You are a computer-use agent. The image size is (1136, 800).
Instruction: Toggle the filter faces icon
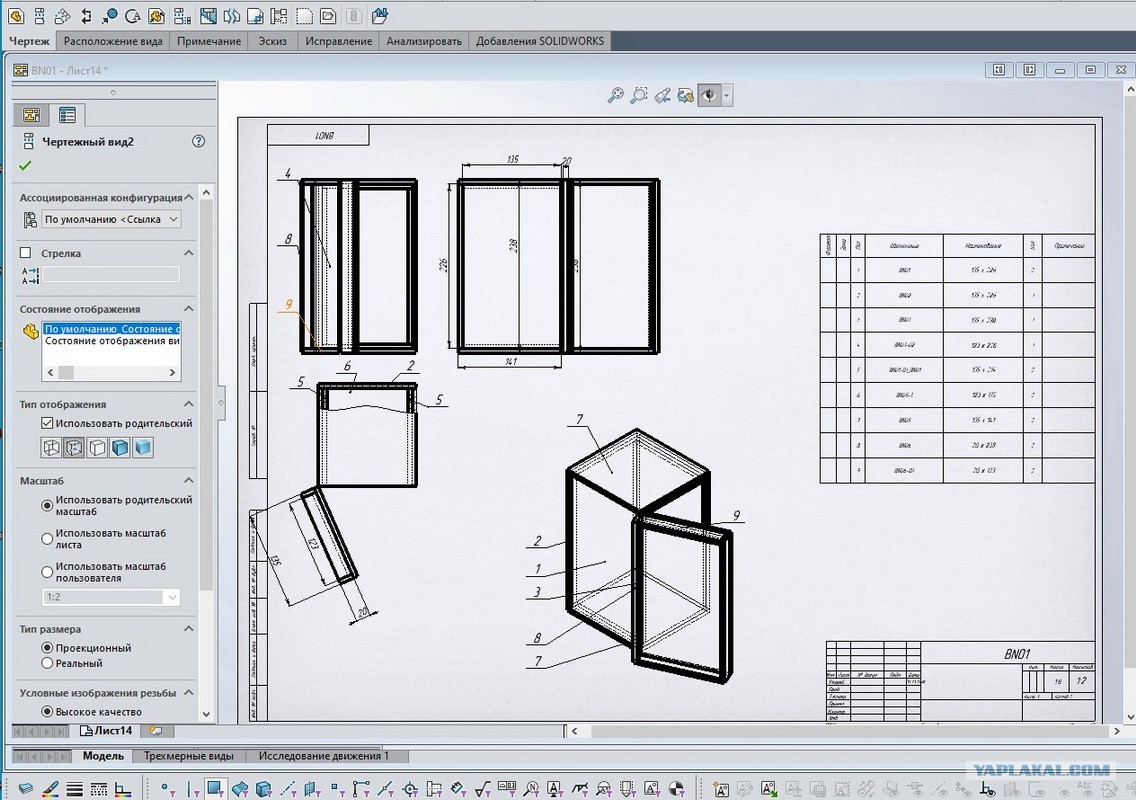pyautogui.click(x=214, y=788)
